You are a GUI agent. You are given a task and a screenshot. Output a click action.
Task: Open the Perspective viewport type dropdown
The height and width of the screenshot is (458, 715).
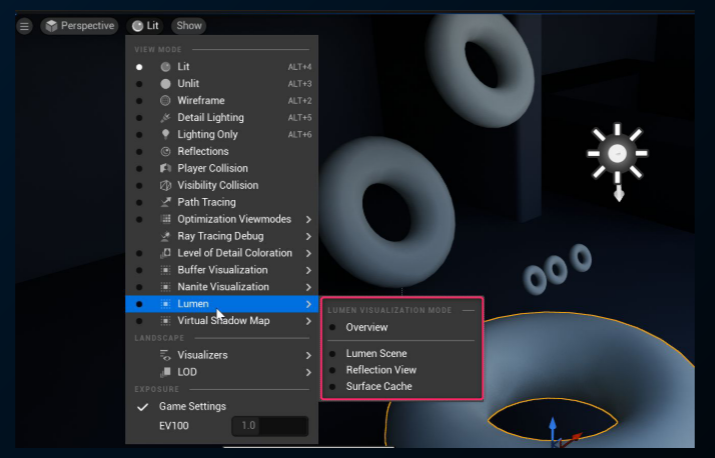click(x=79, y=26)
